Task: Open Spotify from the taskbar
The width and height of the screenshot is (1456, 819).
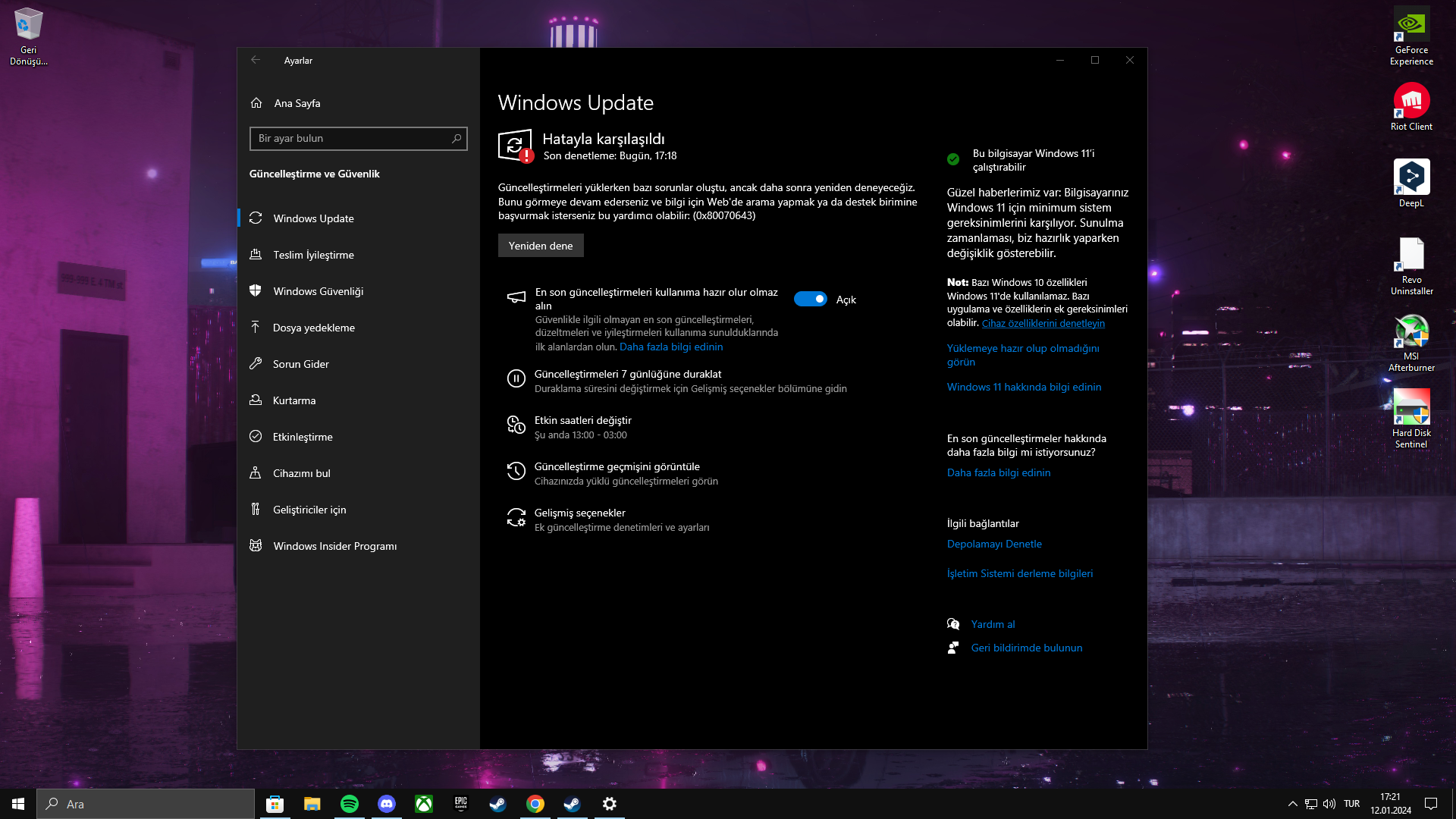Action: point(350,804)
